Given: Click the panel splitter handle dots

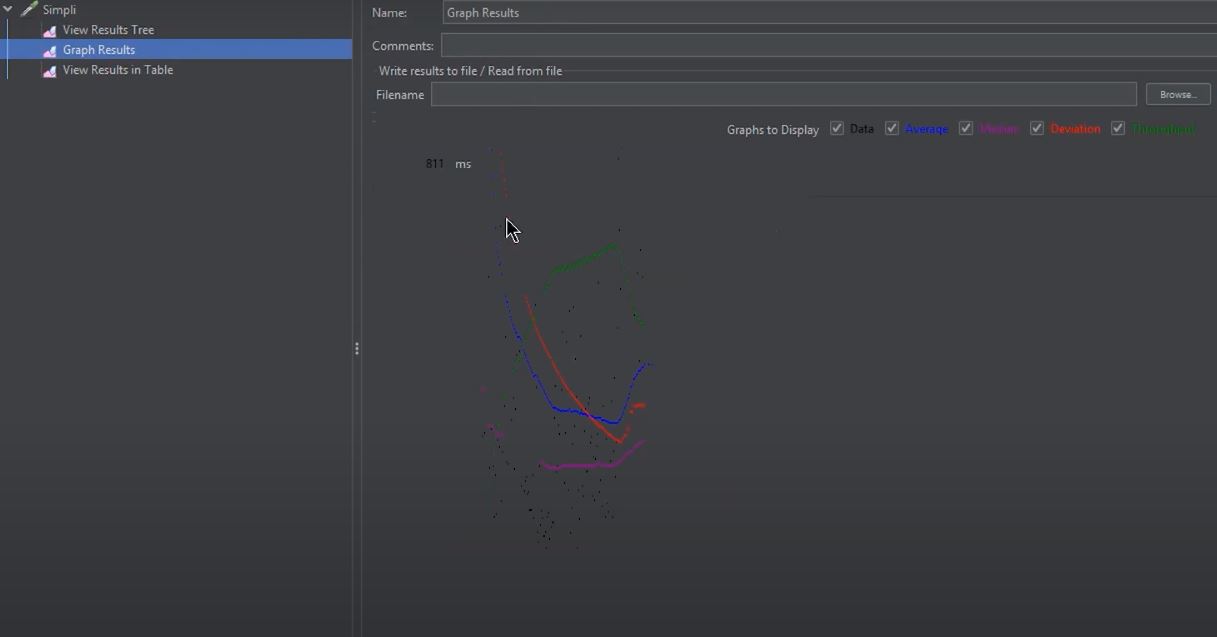Looking at the screenshot, I should (x=357, y=349).
